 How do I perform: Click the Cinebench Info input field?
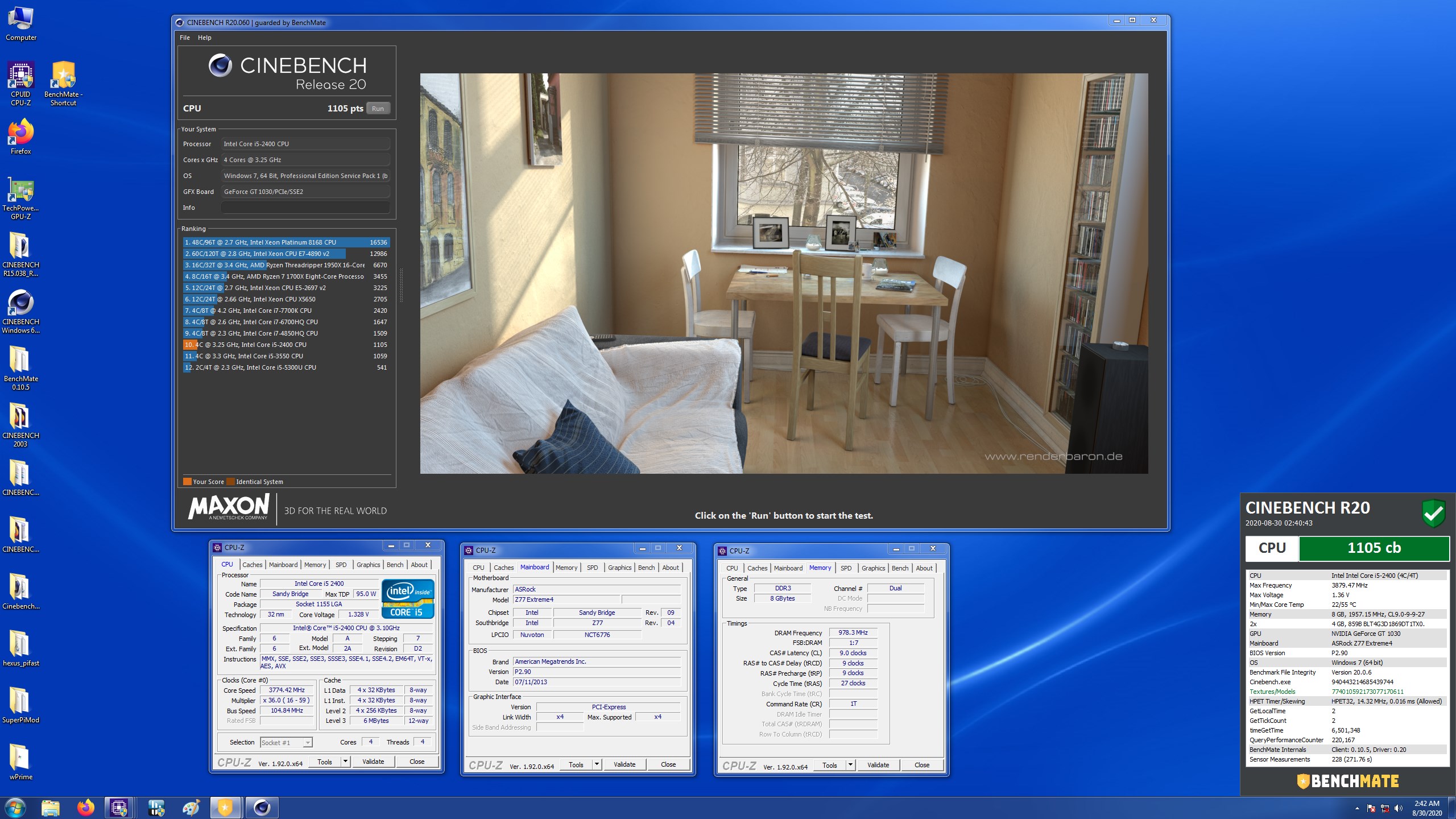point(305,208)
